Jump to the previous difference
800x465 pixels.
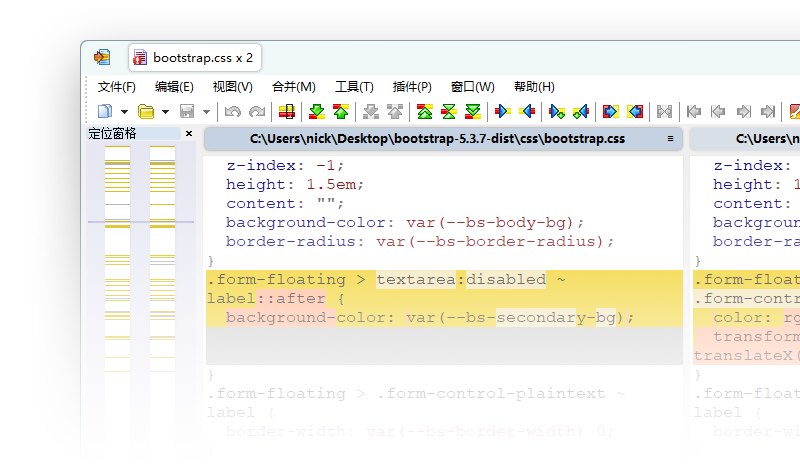341,111
